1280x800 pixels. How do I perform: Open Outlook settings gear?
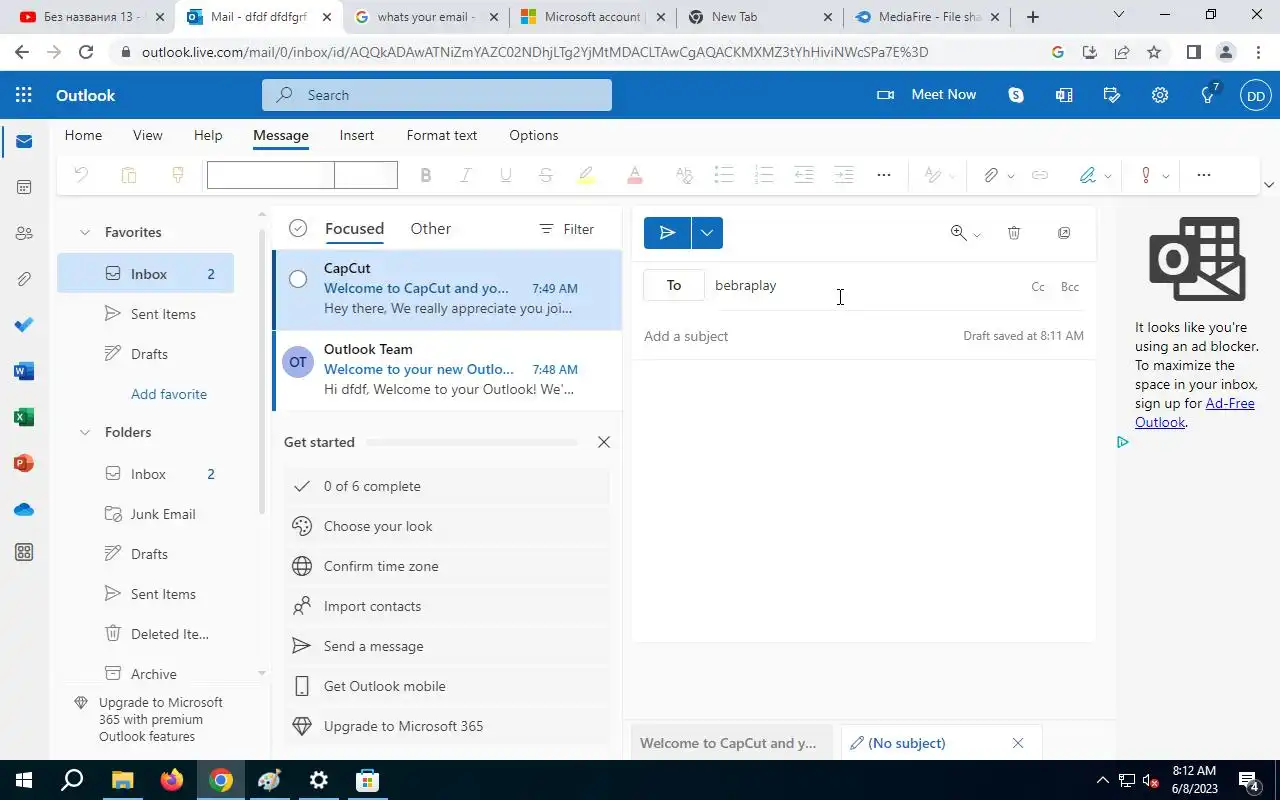click(x=1160, y=95)
